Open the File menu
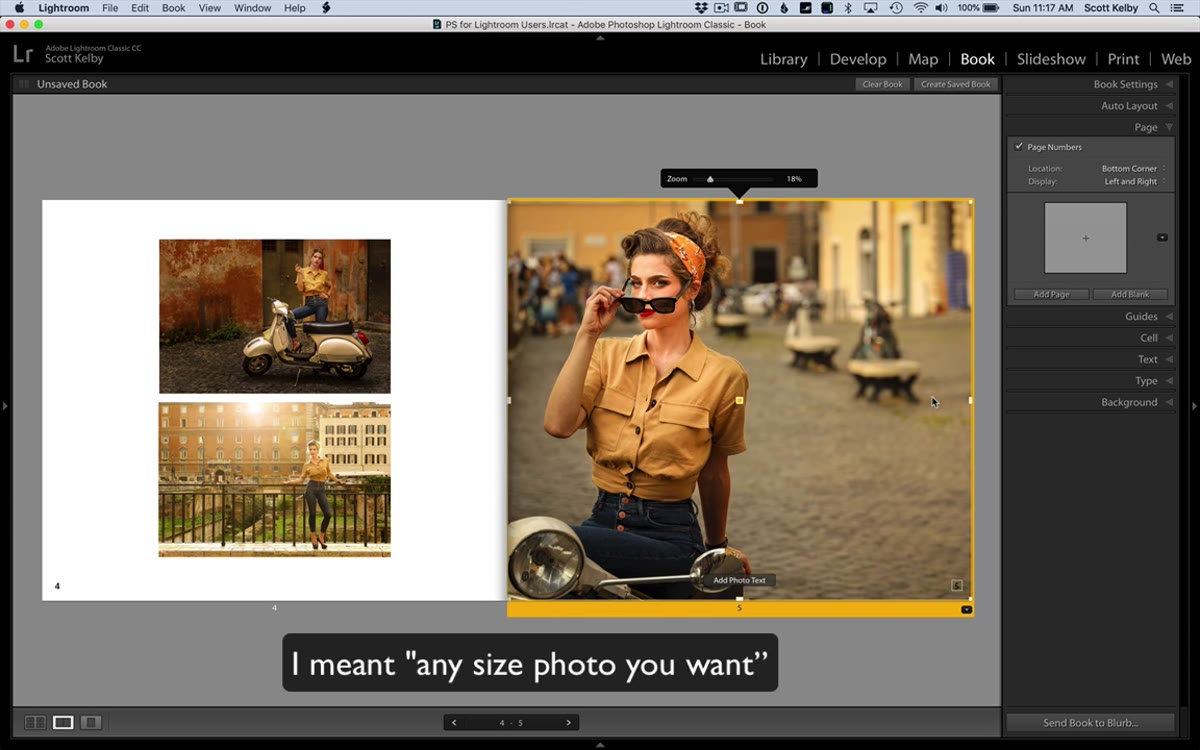This screenshot has width=1200, height=750. tap(110, 8)
